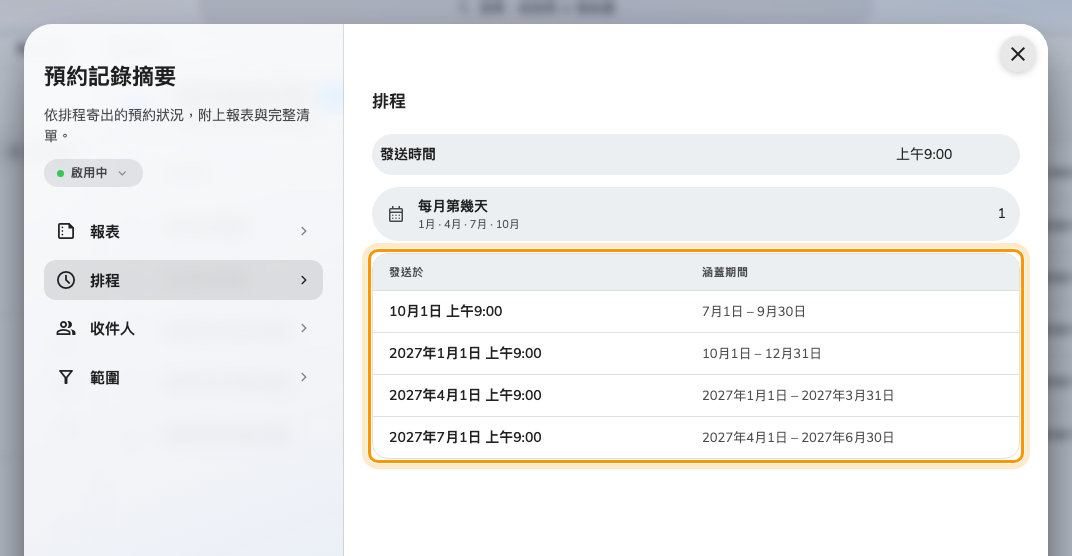Click the day-of-month value 1

1002,213
